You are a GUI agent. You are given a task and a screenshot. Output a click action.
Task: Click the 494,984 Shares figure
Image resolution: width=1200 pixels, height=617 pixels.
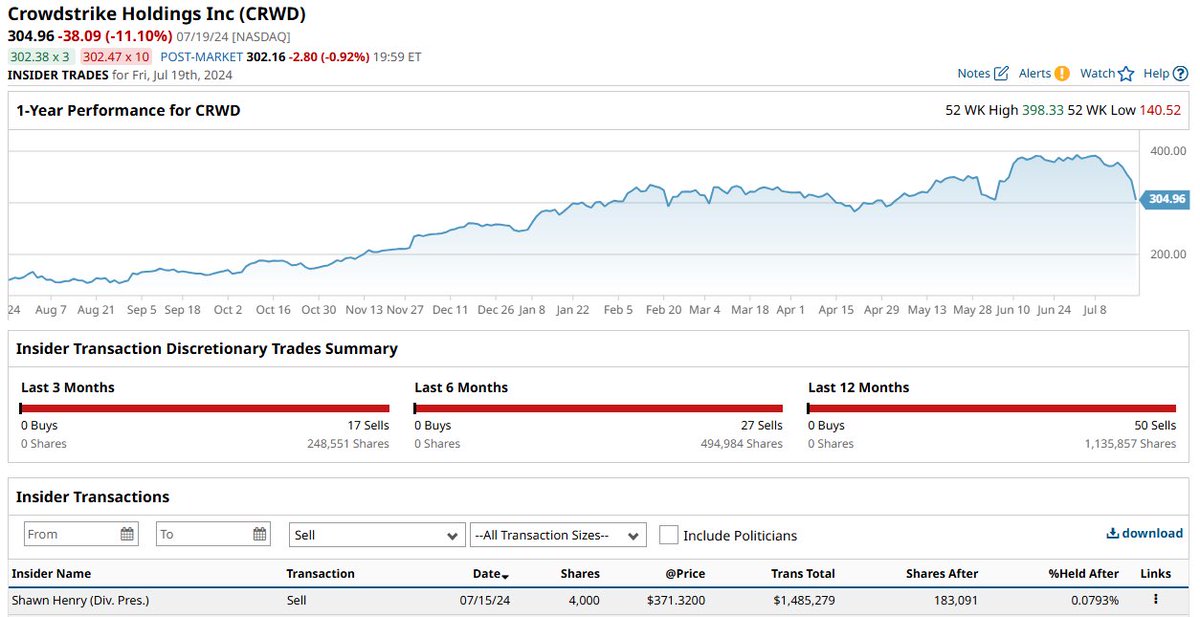[x=742, y=443]
